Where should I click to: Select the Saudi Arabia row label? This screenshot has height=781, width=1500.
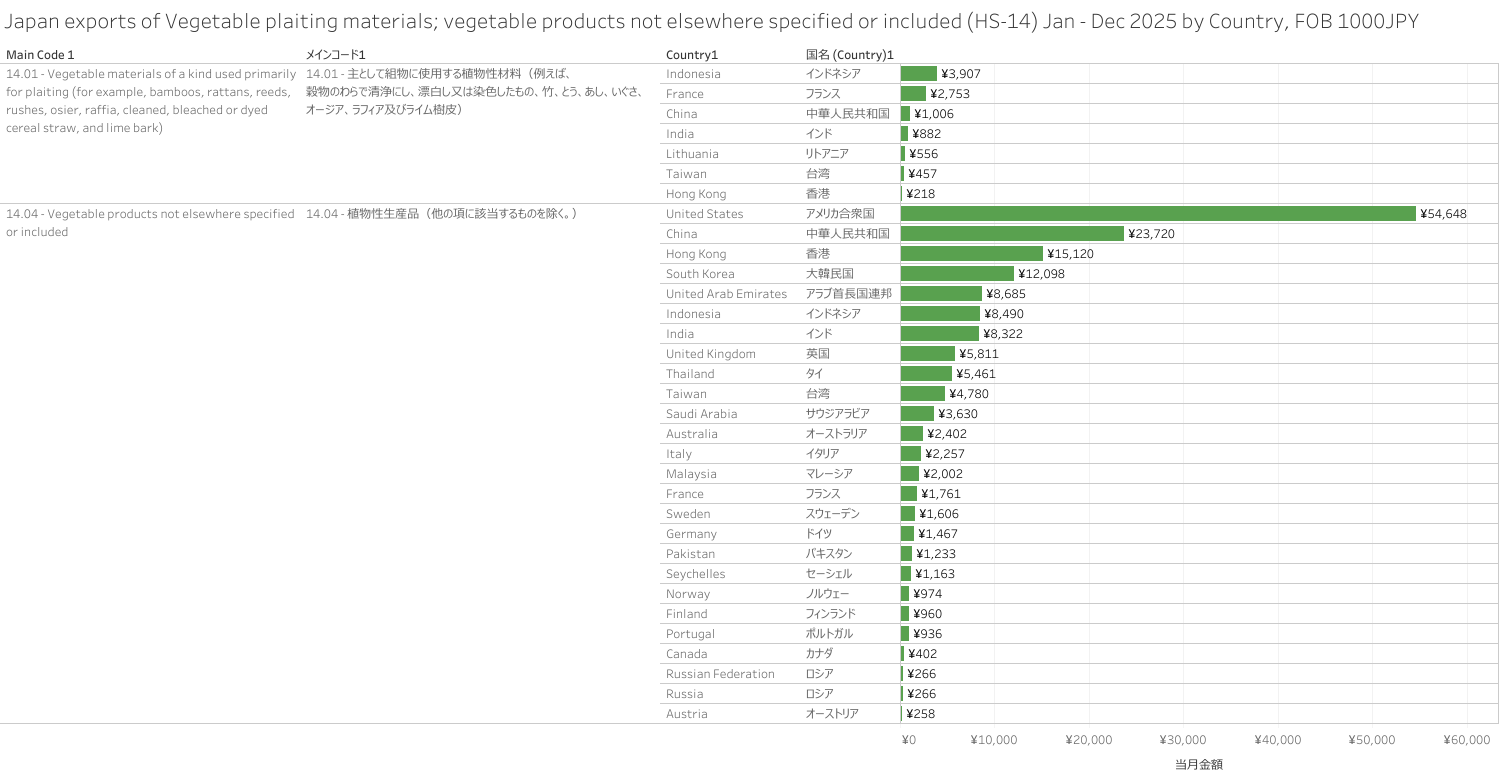tap(701, 414)
